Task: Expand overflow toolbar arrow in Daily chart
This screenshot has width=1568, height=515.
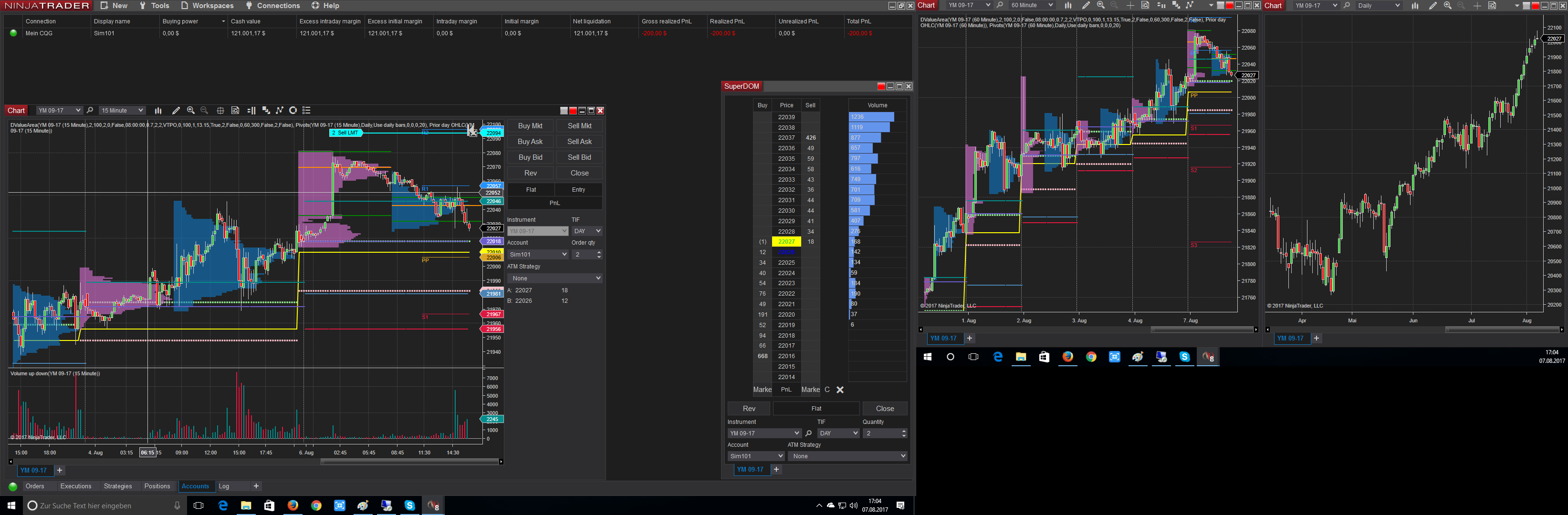Action: coord(1516,5)
